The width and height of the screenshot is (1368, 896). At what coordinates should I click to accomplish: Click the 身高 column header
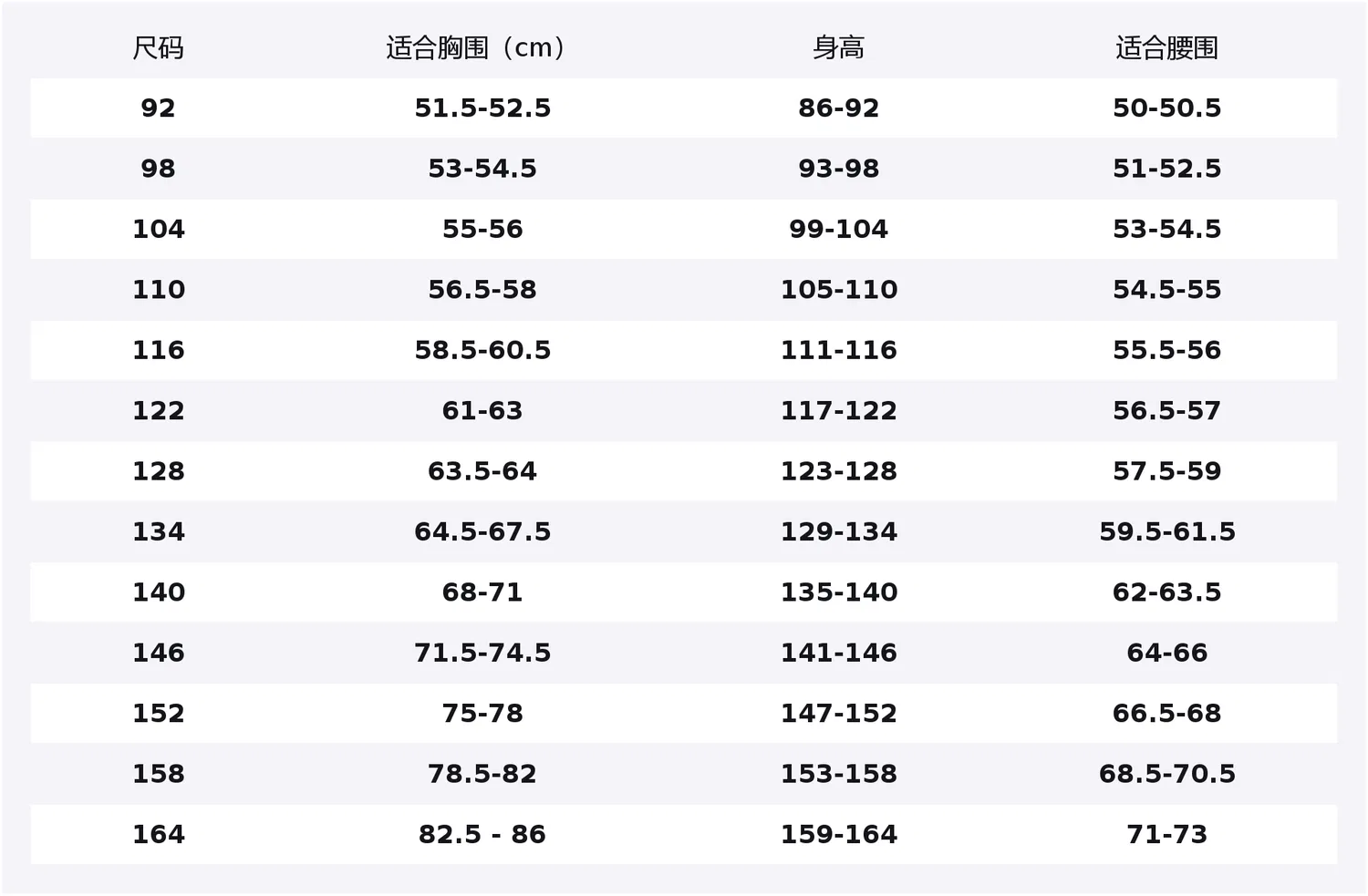(838, 47)
